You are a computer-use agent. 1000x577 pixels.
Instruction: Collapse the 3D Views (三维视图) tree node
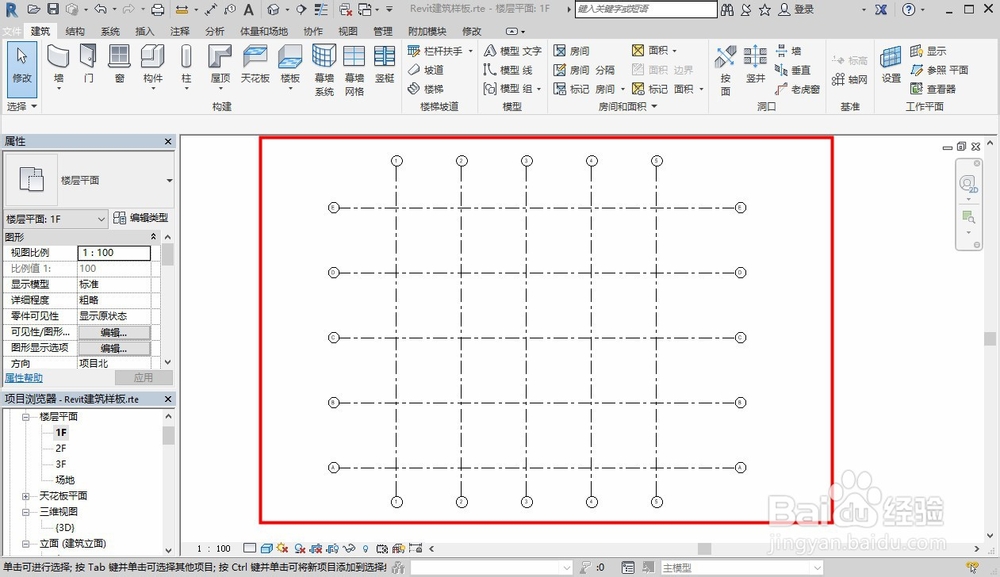(x=26, y=511)
